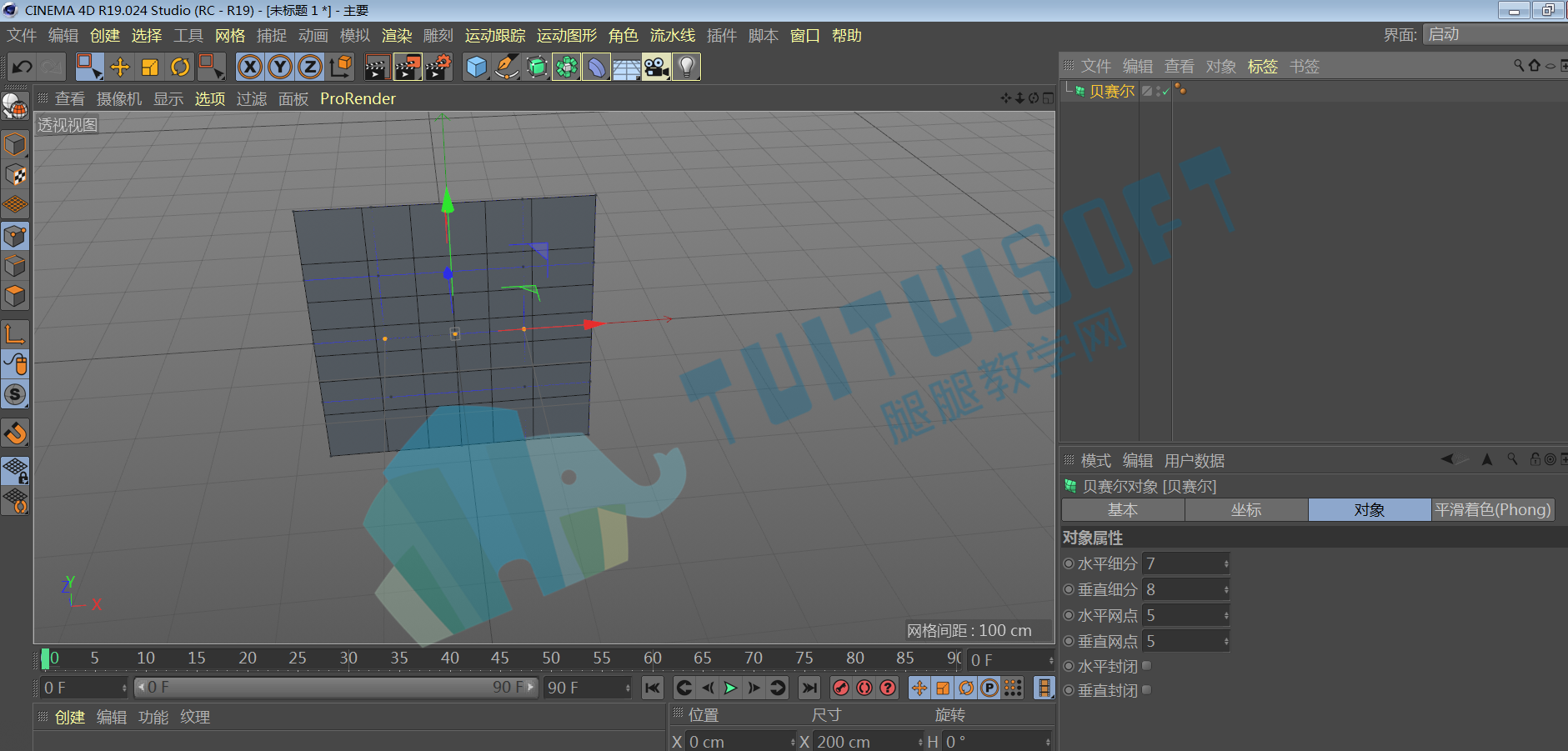
Task: Open Edit Render Settings gear clapperboard
Action: (438, 67)
